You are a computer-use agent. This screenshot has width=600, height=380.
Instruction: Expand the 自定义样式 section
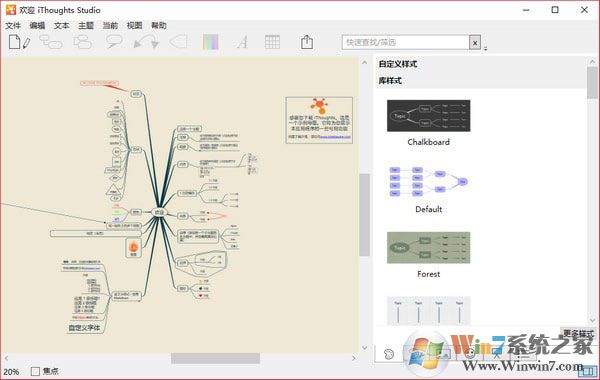pyautogui.click(x=398, y=64)
